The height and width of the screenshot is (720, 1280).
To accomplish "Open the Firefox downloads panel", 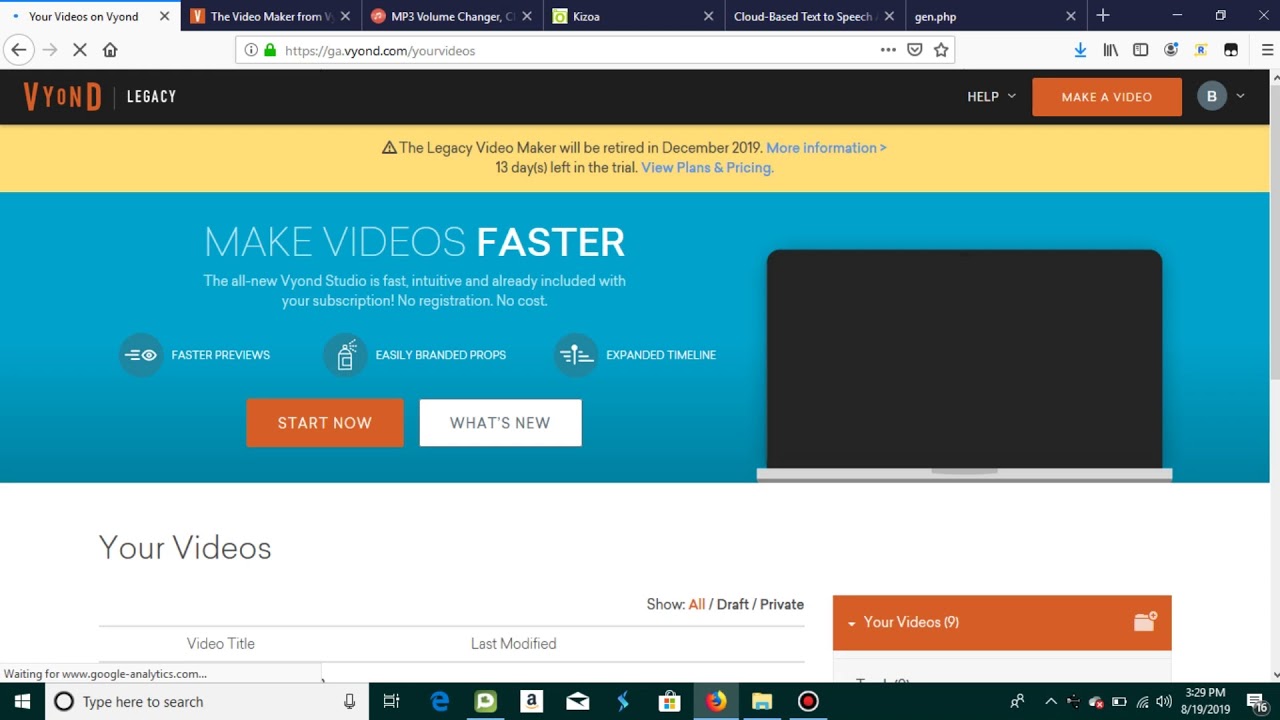I will 1080,50.
